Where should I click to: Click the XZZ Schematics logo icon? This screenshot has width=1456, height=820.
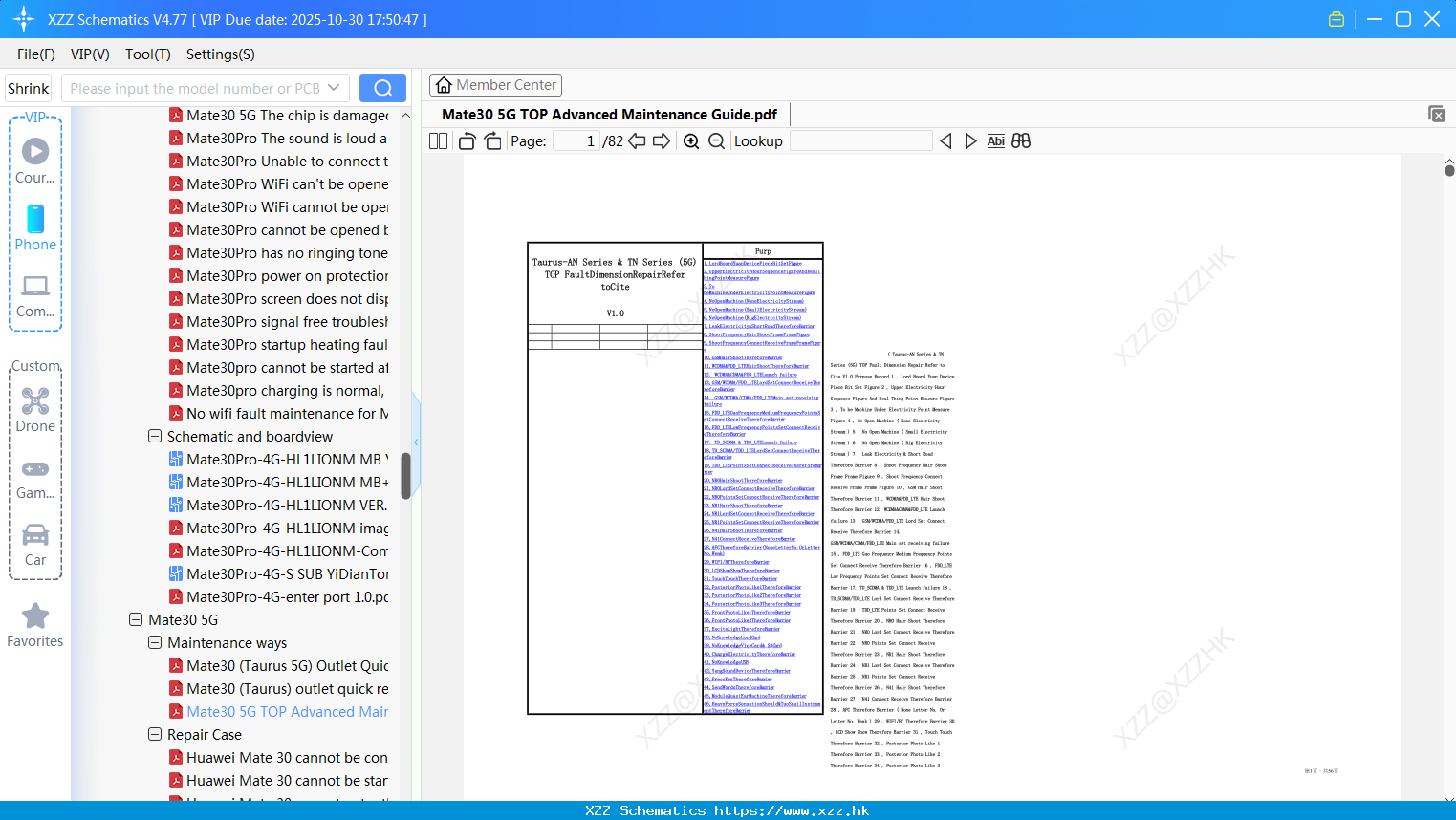pyautogui.click(x=23, y=19)
